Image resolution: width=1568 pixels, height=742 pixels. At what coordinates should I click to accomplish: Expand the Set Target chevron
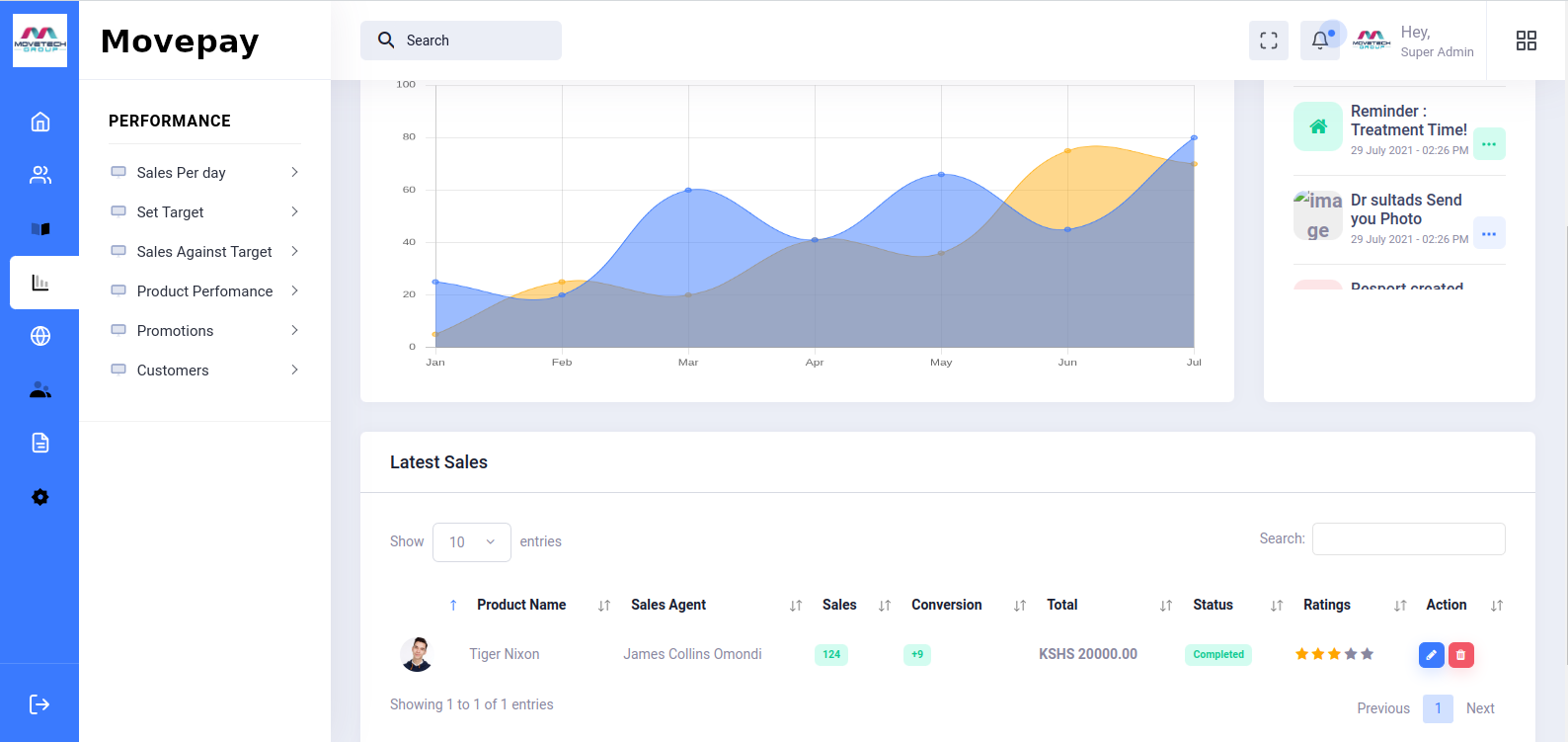tap(294, 211)
